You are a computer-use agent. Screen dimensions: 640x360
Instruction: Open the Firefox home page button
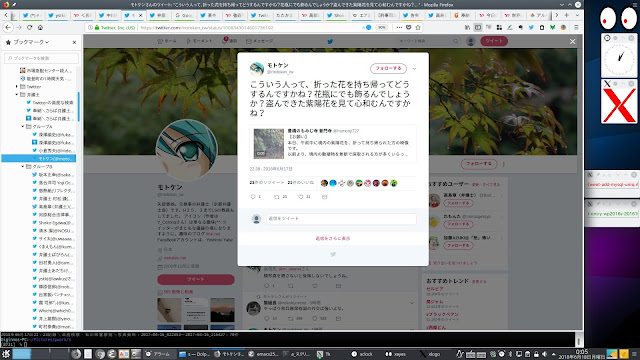point(40,27)
